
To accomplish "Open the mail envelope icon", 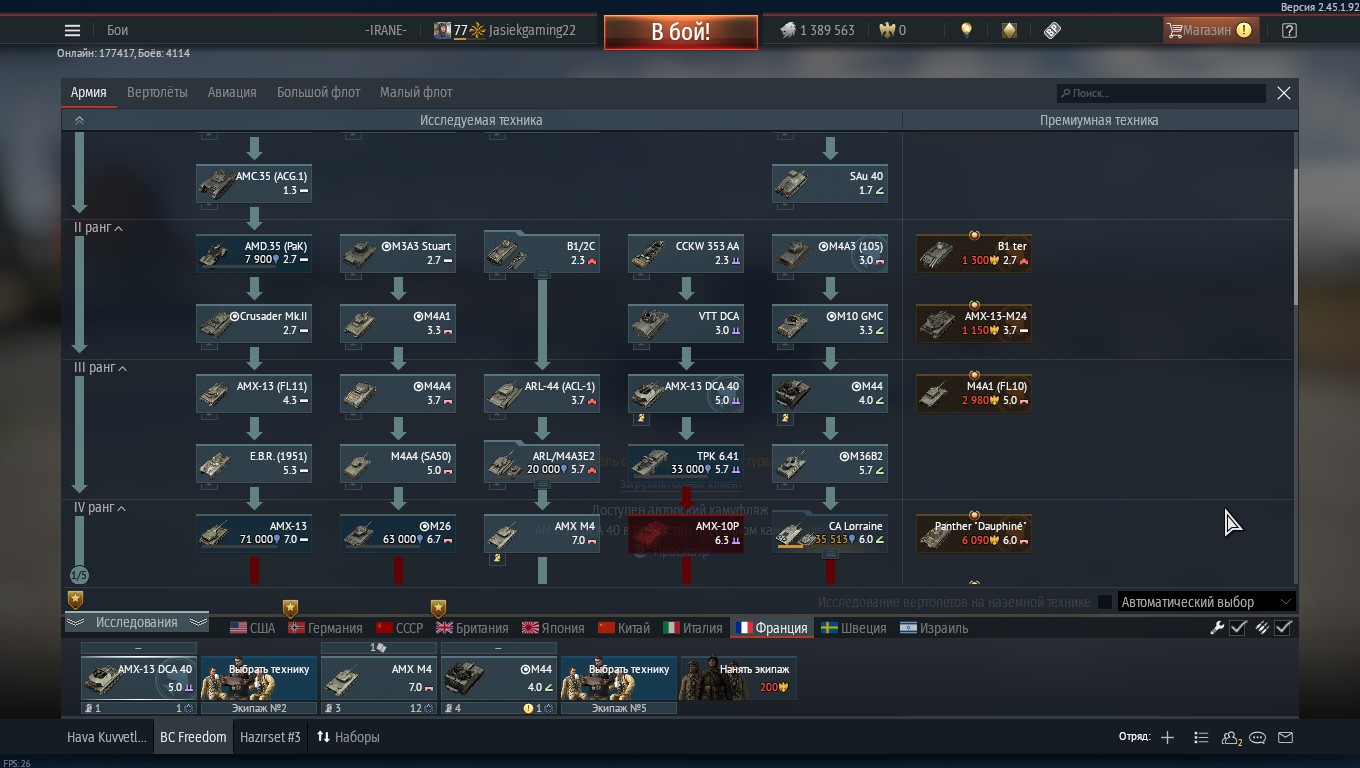I will pos(1286,738).
